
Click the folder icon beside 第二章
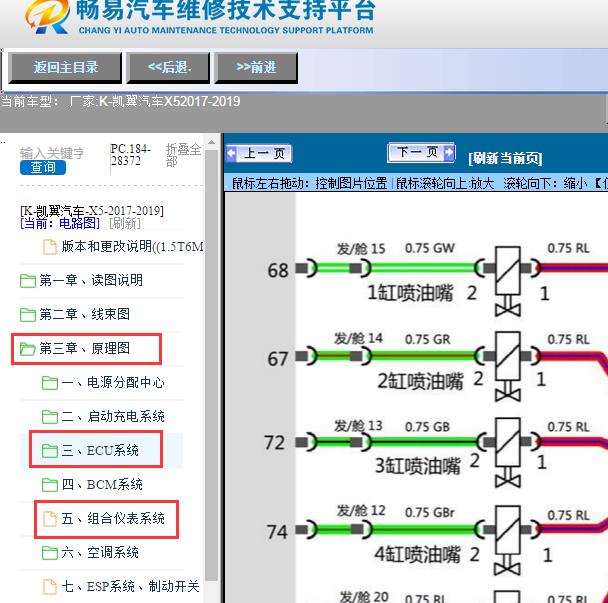click(x=28, y=315)
